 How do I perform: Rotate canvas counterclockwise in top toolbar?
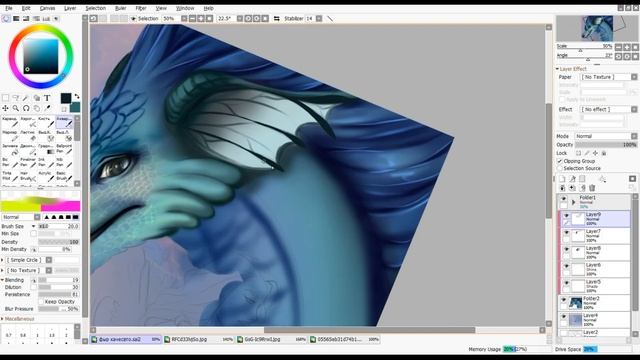(248, 18)
